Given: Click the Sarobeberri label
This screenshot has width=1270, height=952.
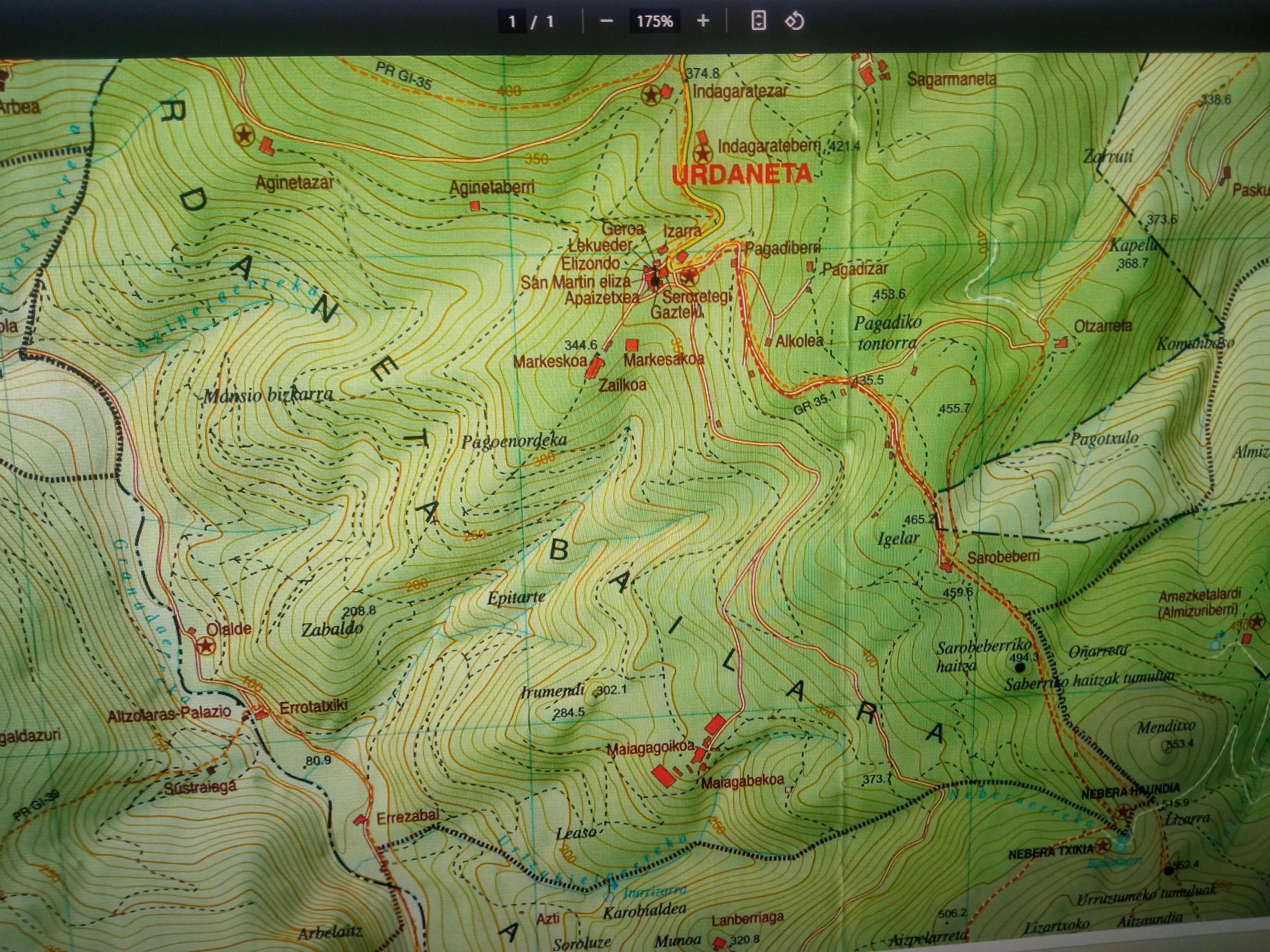Looking at the screenshot, I should (x=1003, y=557).
